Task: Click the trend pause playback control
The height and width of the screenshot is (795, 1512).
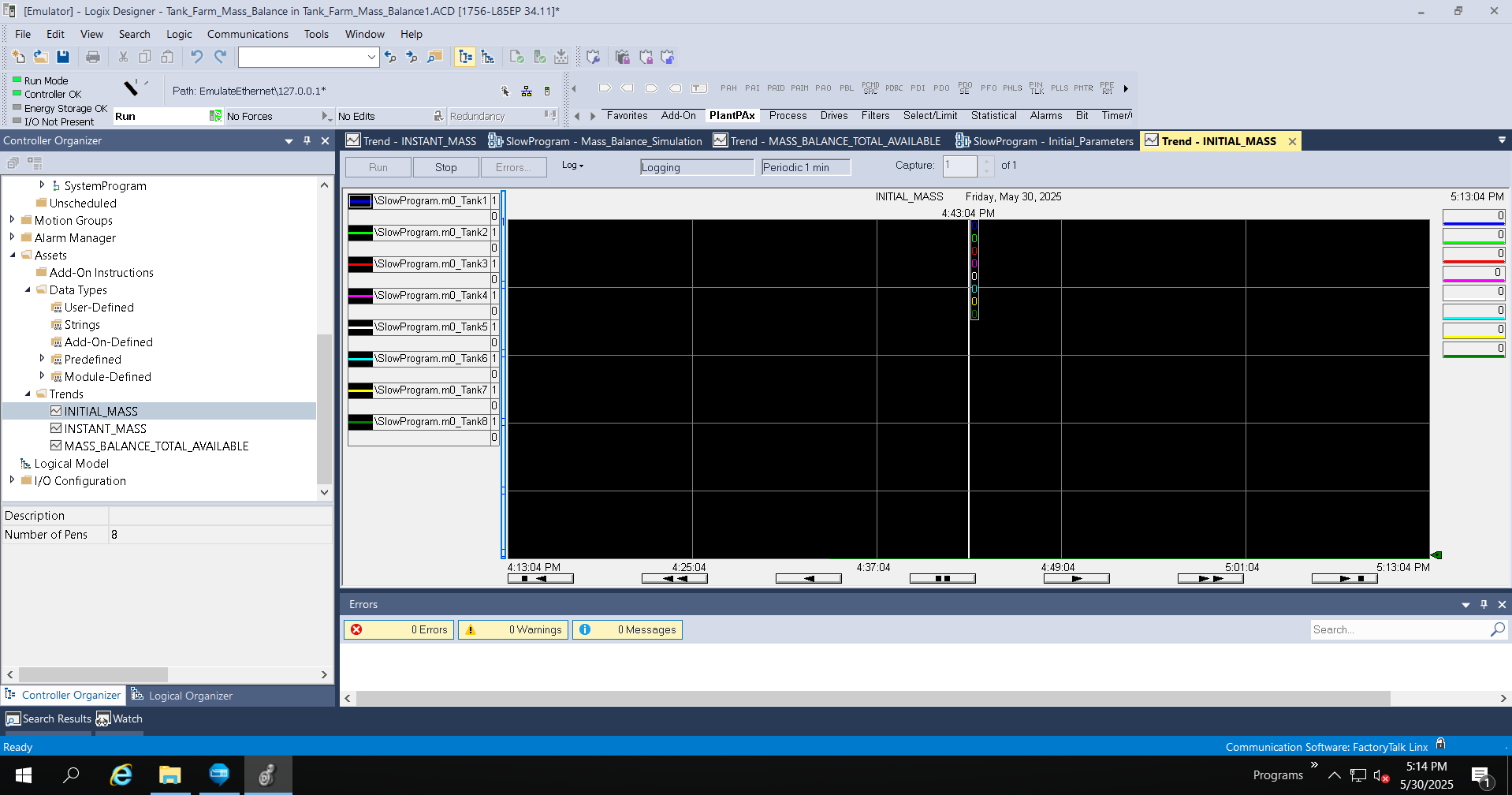Action: (x=943, y=578)
